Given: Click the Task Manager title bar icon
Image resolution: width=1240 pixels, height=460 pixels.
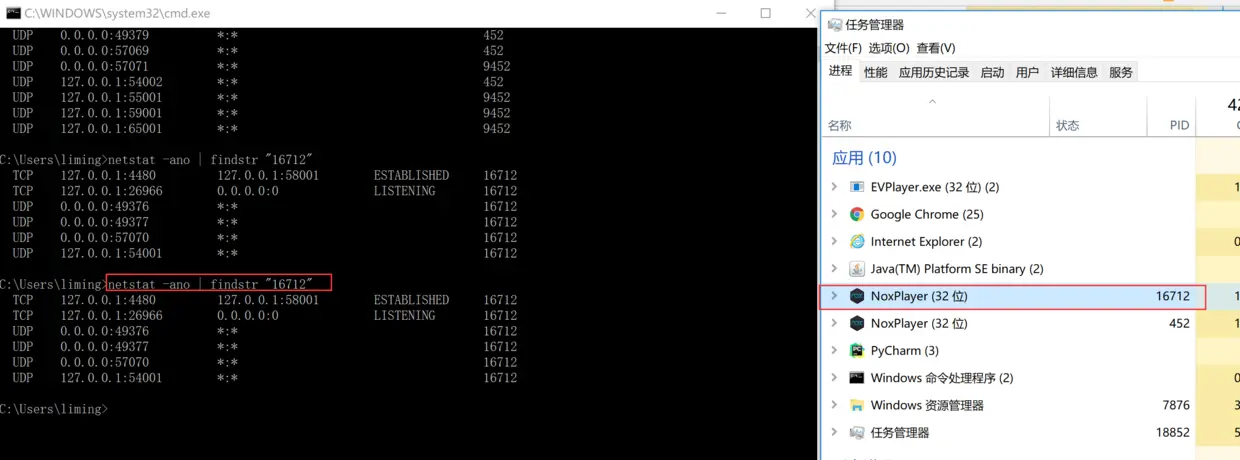Looking at the screenshot, I should [x=833, y=25].
